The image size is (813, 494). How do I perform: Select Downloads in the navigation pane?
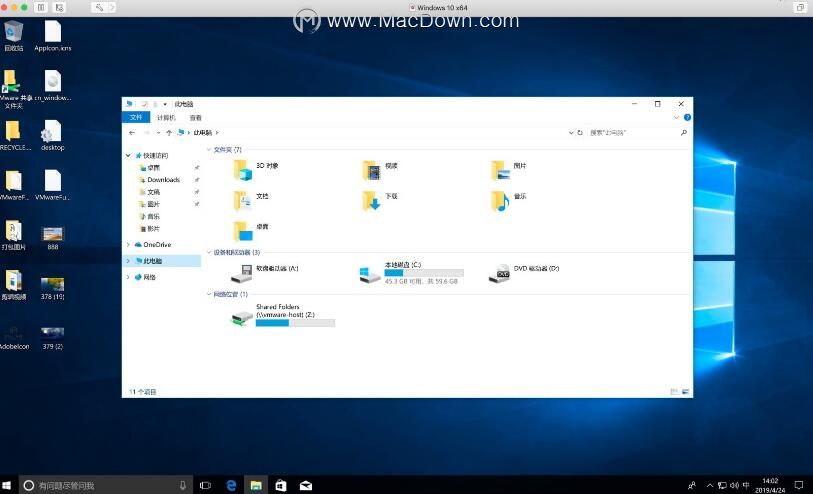click(163, 180)
